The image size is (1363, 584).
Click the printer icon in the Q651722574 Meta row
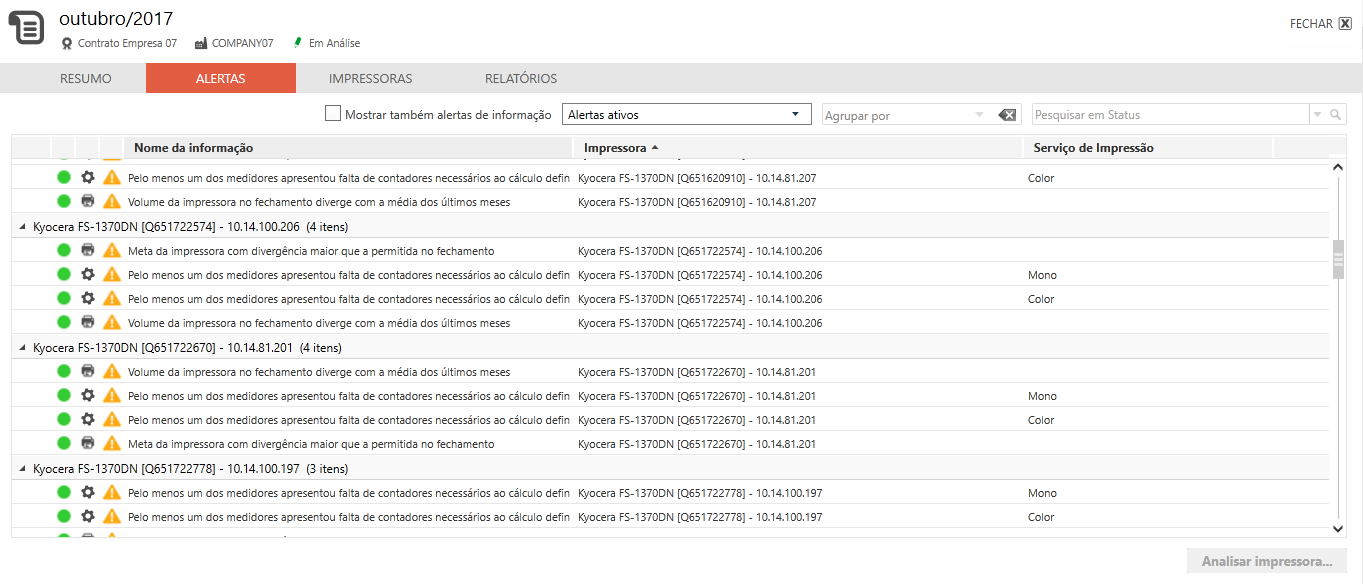coord(88,251)
